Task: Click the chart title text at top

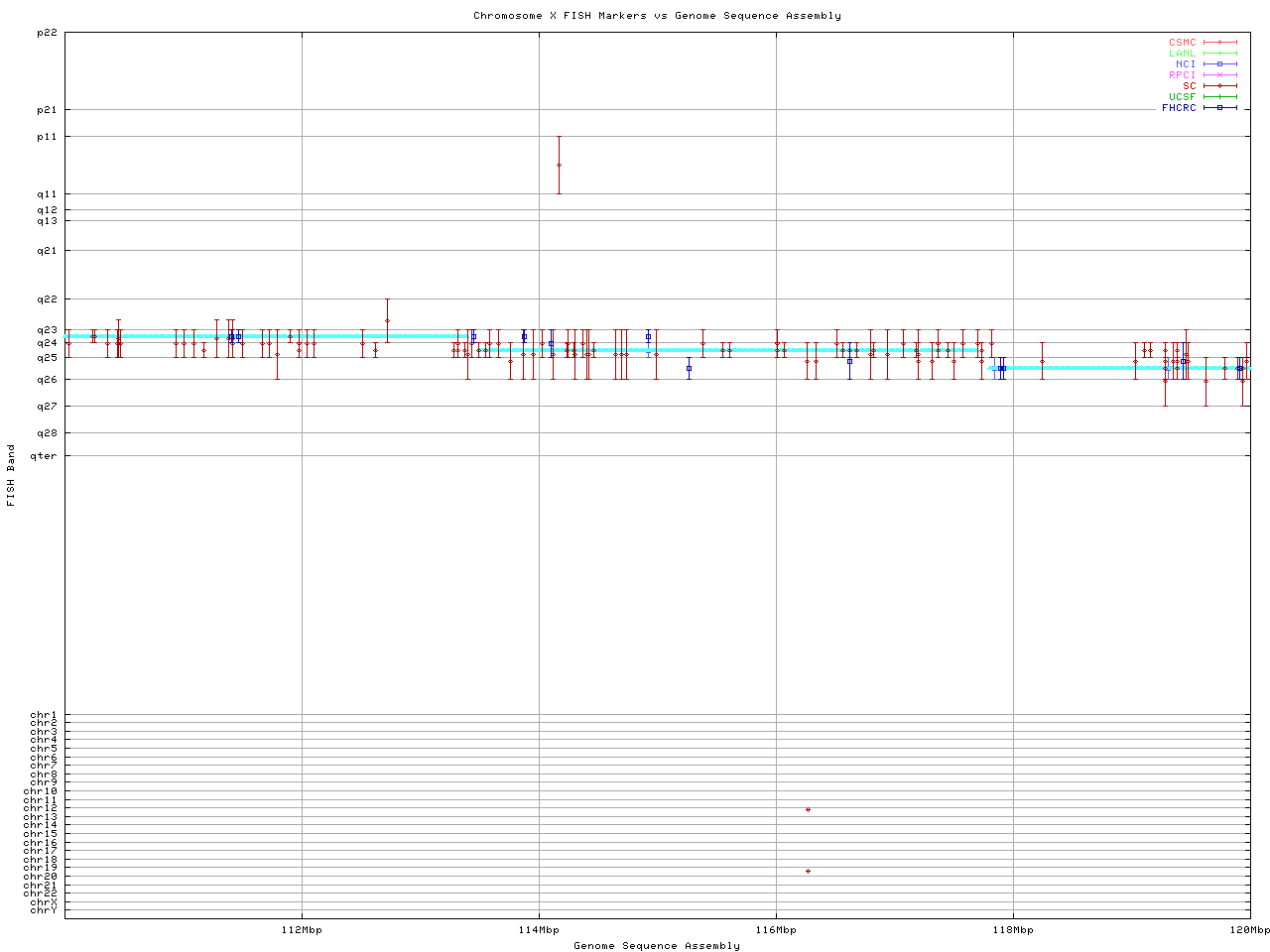Action: tap(657, 16)
